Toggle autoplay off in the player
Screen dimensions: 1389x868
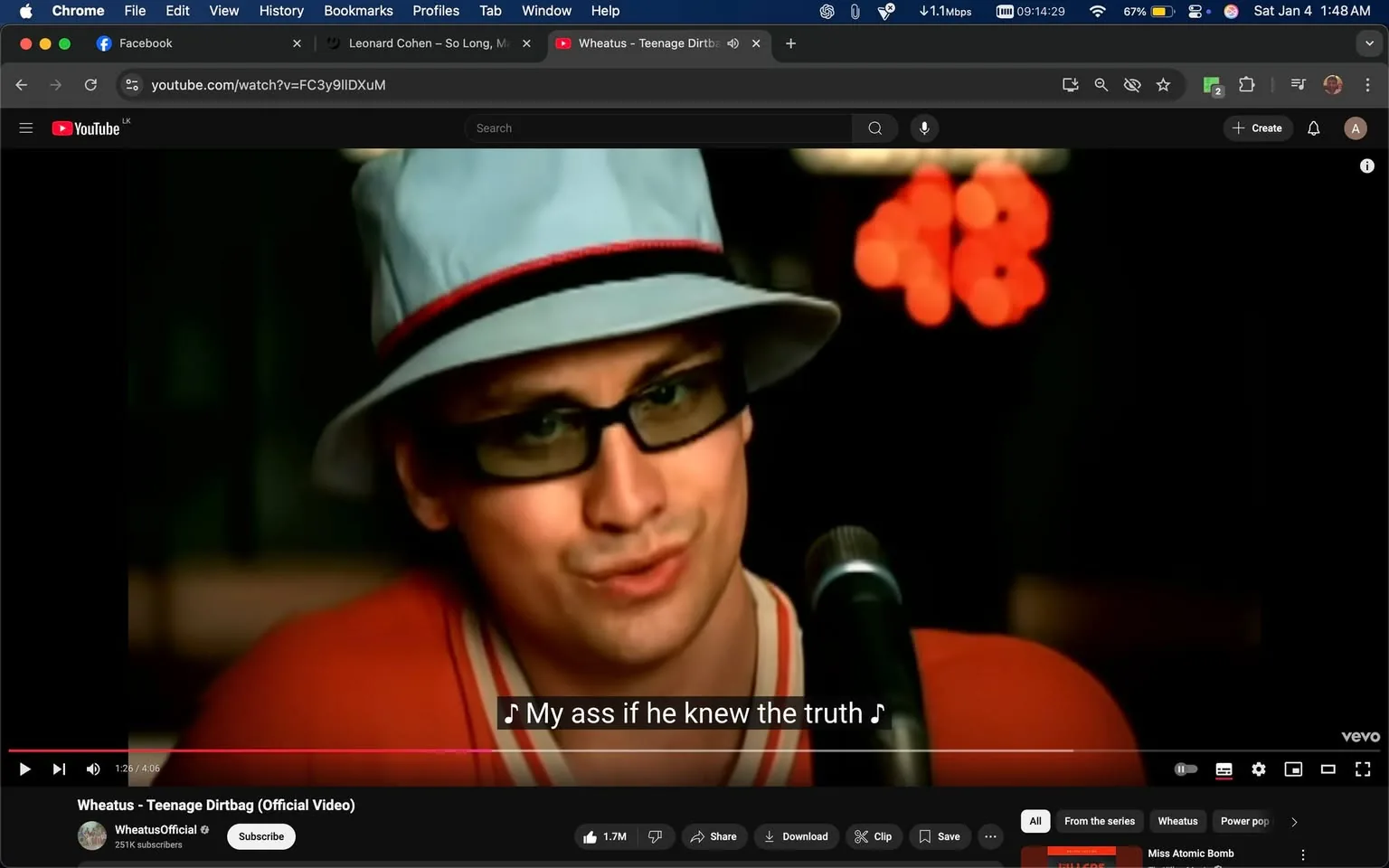(1186, 769)
